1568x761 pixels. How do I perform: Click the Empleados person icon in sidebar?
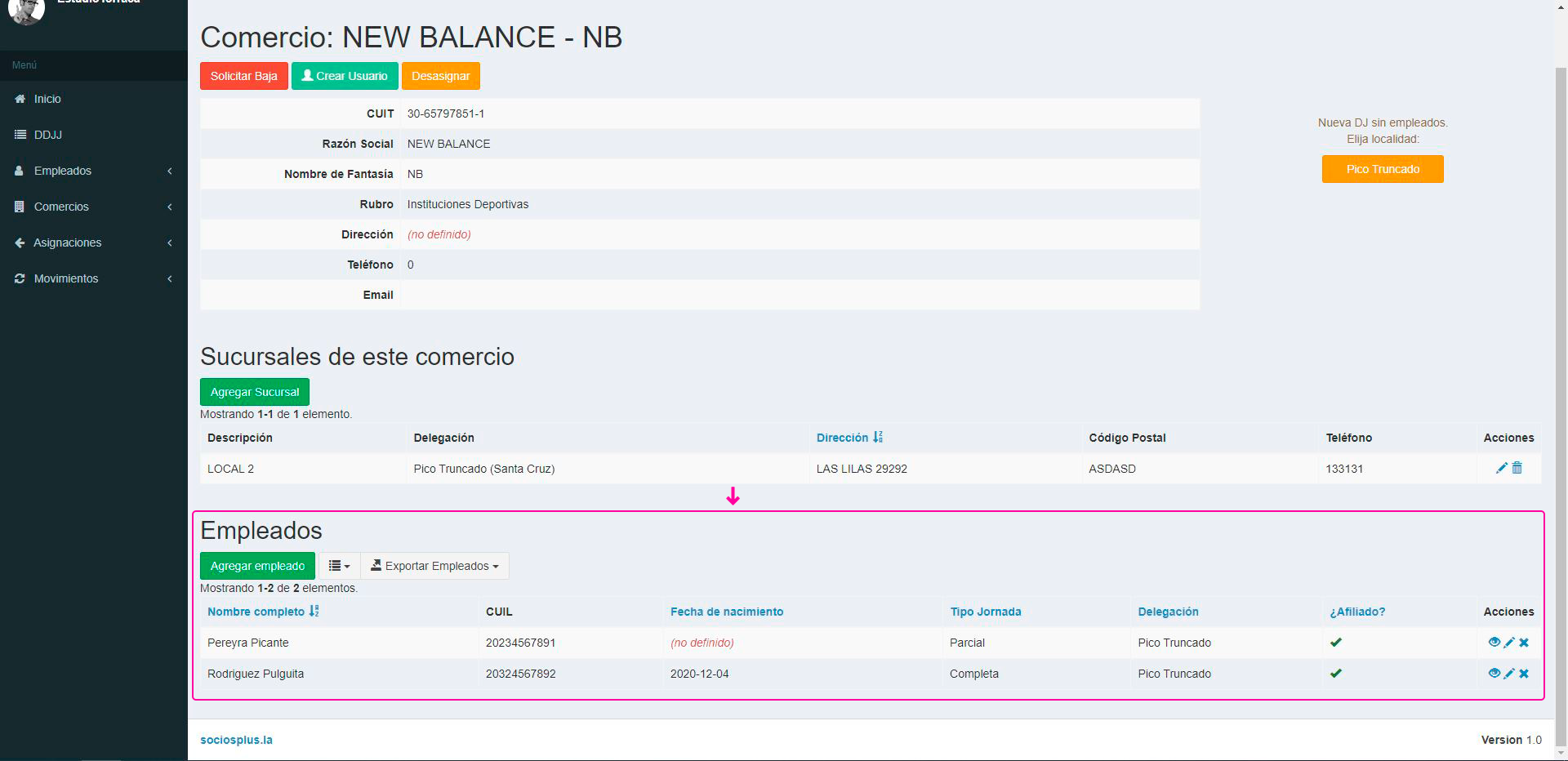coord(20,171)
